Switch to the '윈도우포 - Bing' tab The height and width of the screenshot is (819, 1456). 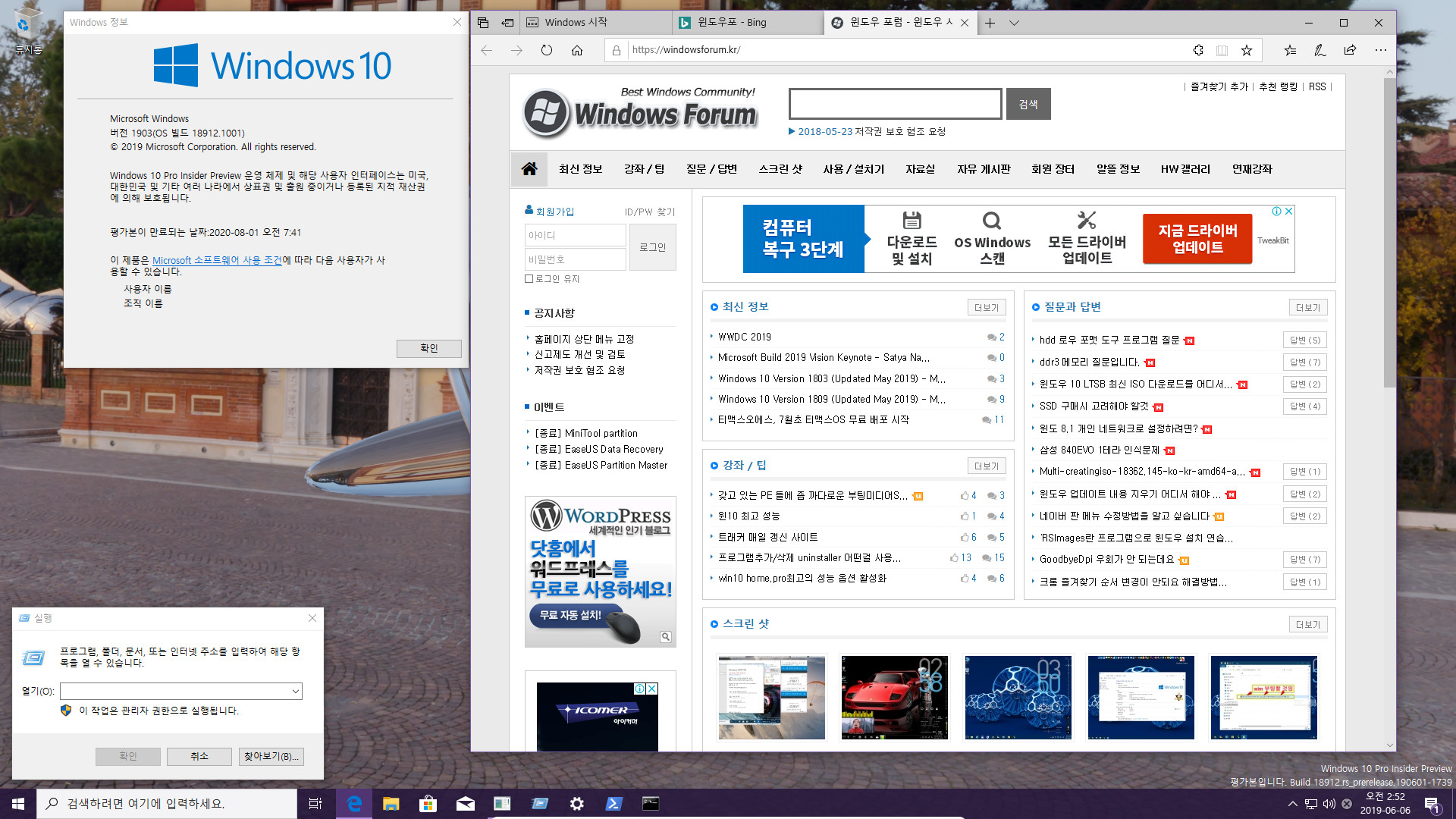[x=747, y=23]
